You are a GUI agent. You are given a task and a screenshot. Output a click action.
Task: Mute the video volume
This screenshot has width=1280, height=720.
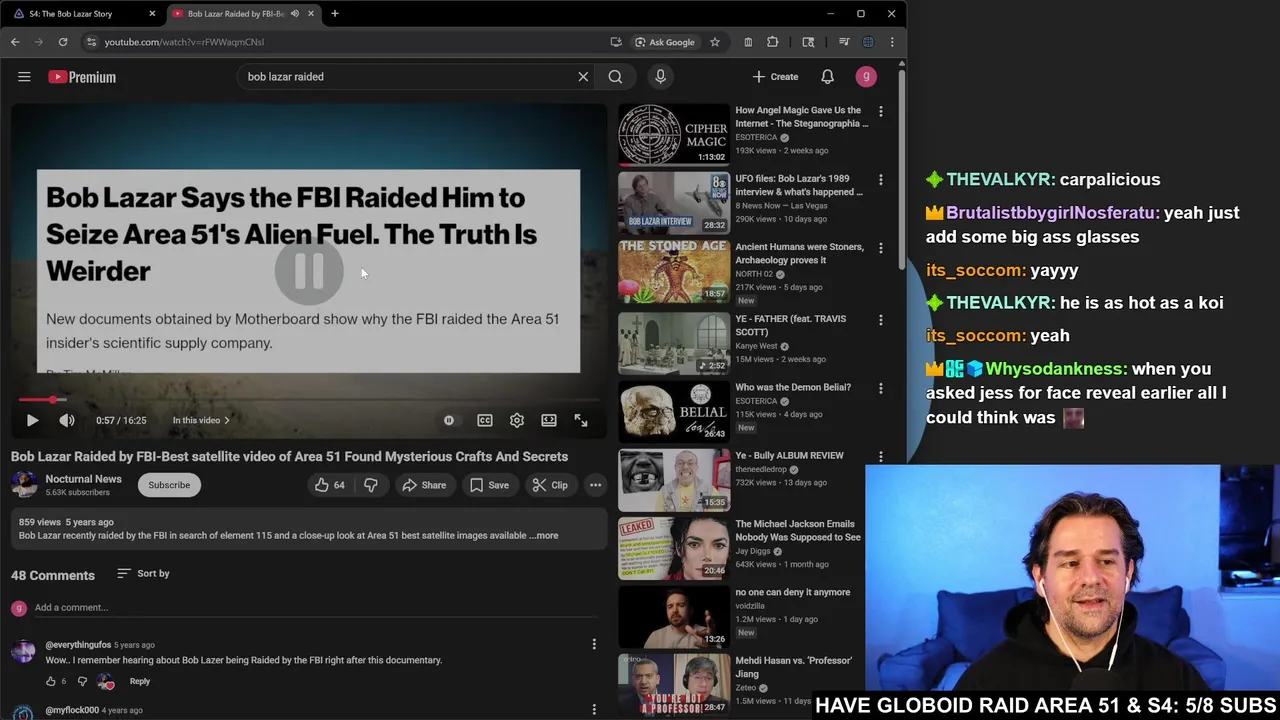[x=67, y=421]
